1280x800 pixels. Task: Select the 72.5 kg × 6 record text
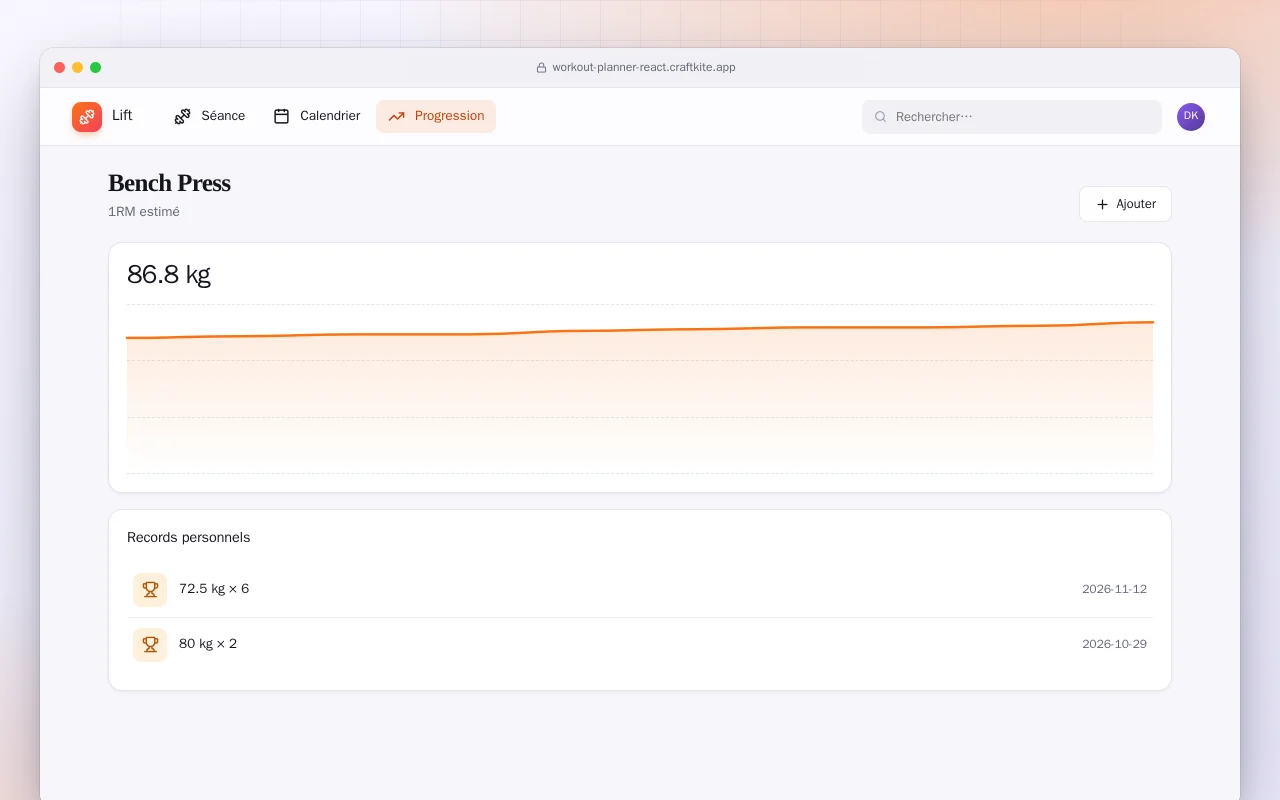[x=214, y=589]
